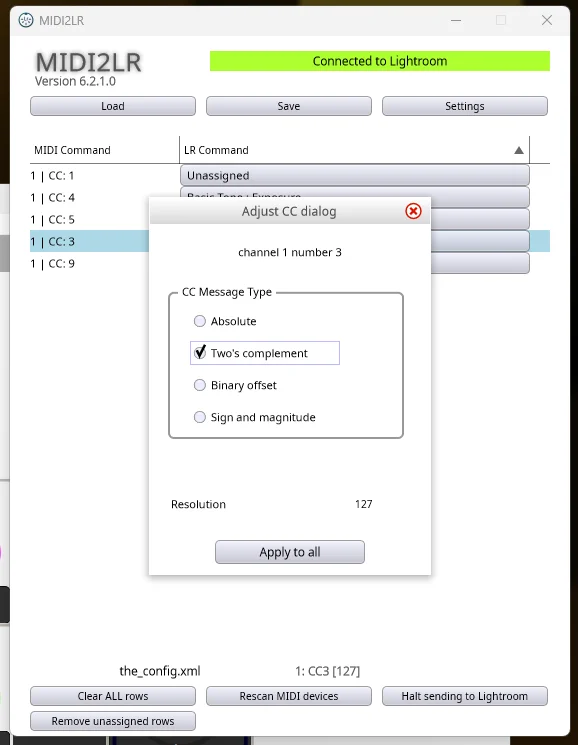Click the channel 1 number 3 label
Image resolution: width=578 pixels, height=745 pixels.
coord(290,252)
